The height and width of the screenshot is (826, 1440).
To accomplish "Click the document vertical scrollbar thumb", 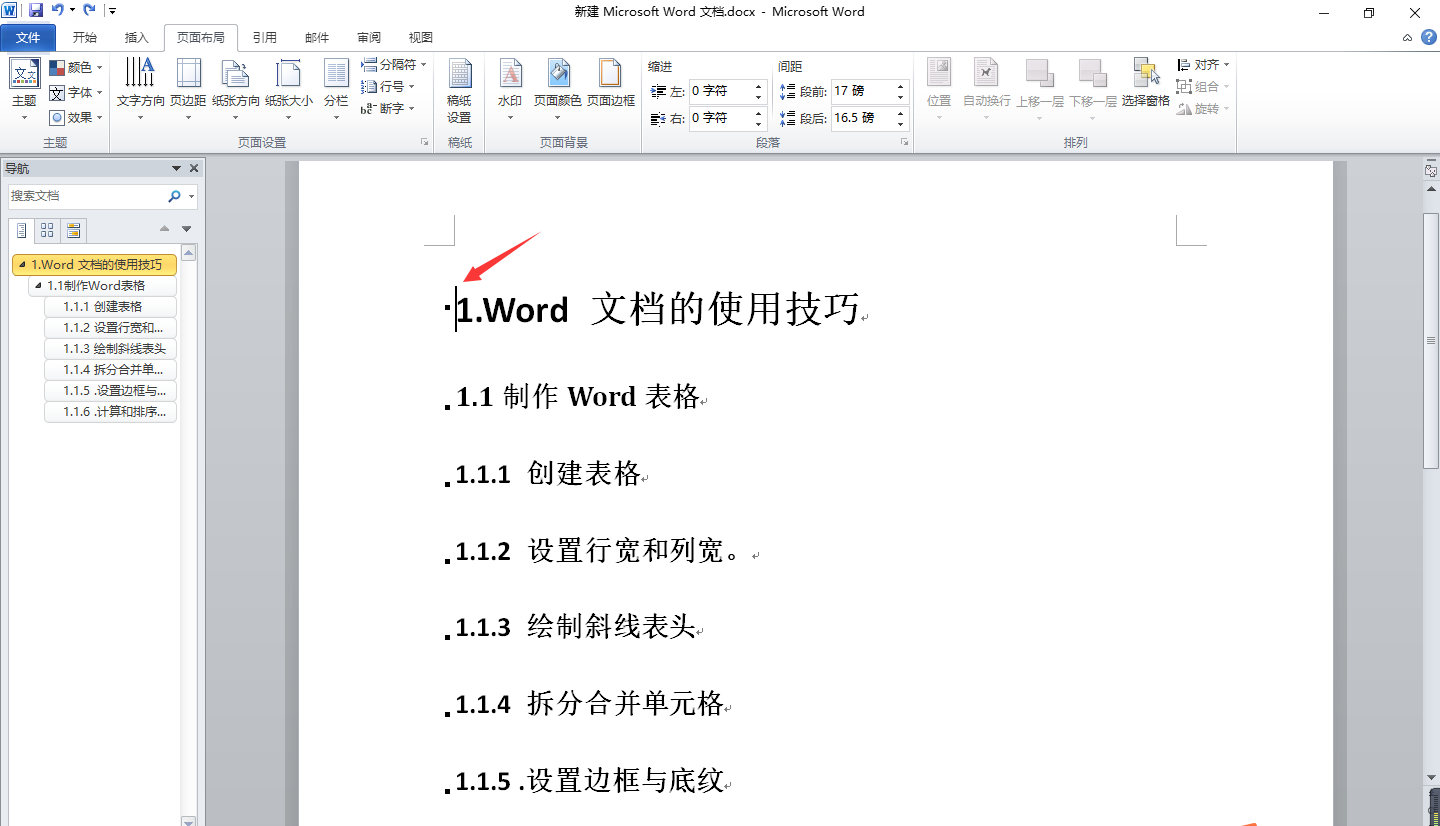I will 1431,340.
